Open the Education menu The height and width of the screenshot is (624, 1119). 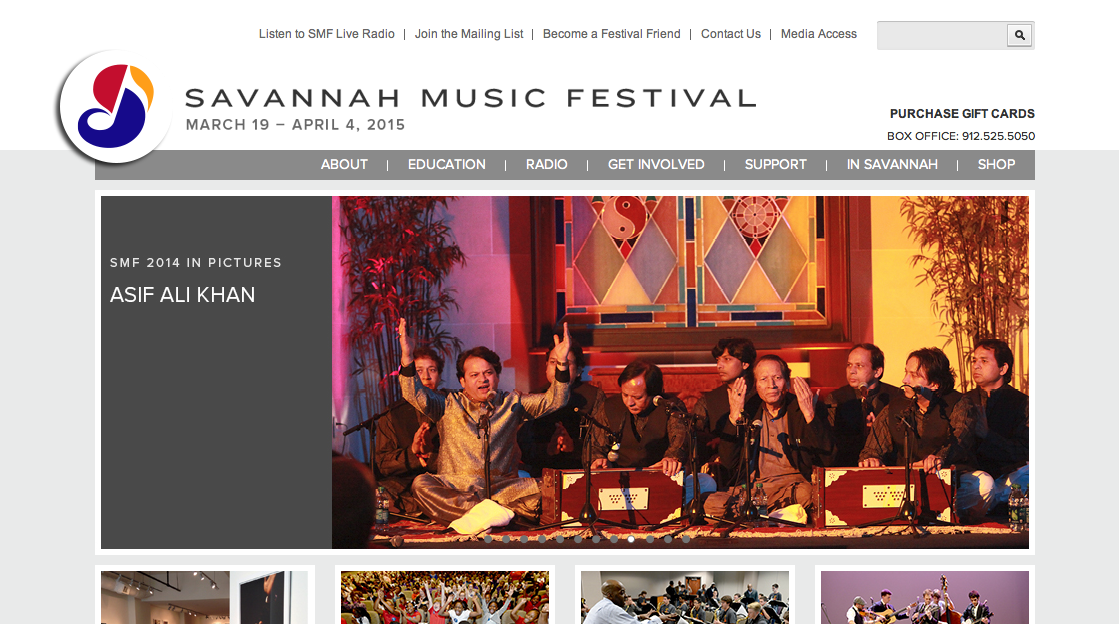tap(447, 164)
